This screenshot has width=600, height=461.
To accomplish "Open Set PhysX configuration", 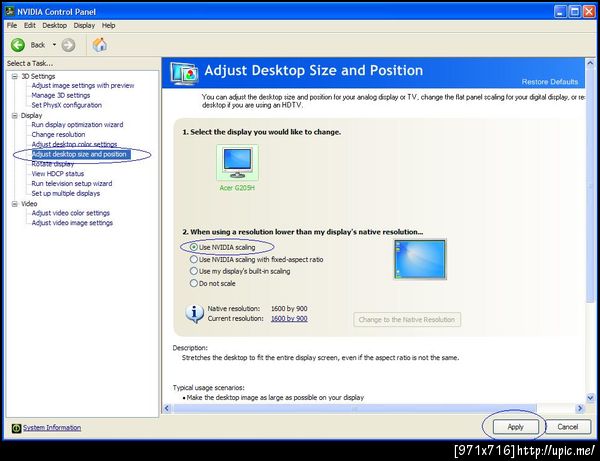I will tap(67, 105).
